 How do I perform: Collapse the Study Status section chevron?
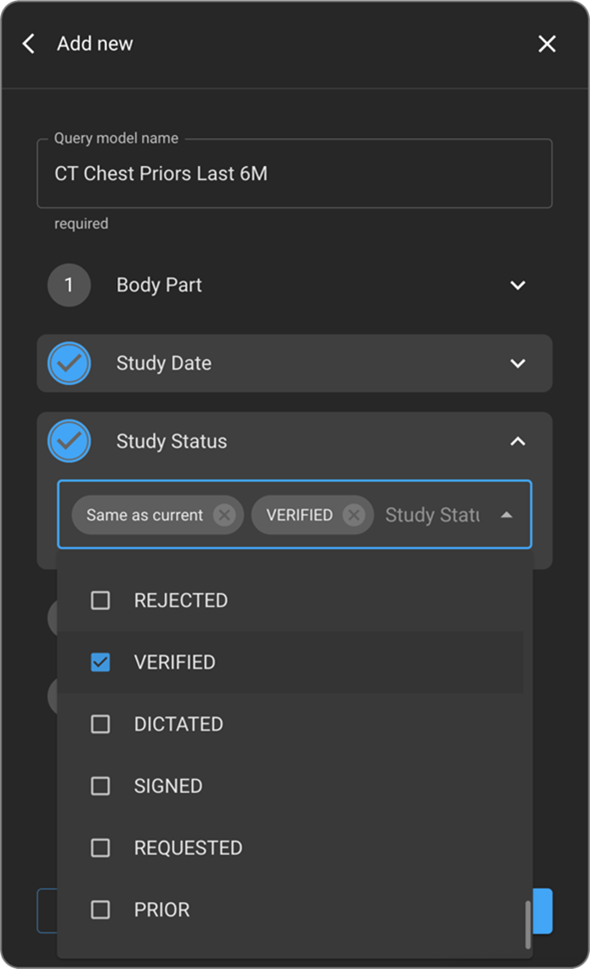tap(518, 441)
